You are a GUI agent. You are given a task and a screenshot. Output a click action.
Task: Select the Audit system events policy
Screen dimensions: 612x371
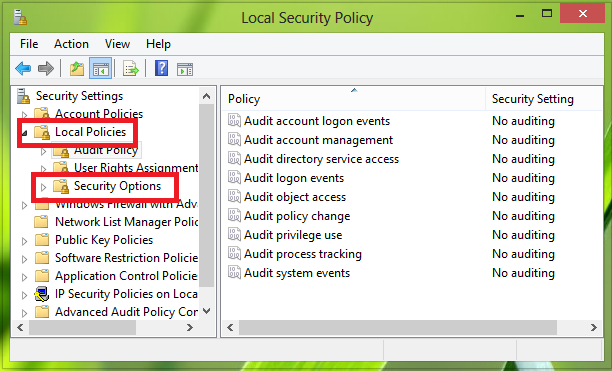297,273
